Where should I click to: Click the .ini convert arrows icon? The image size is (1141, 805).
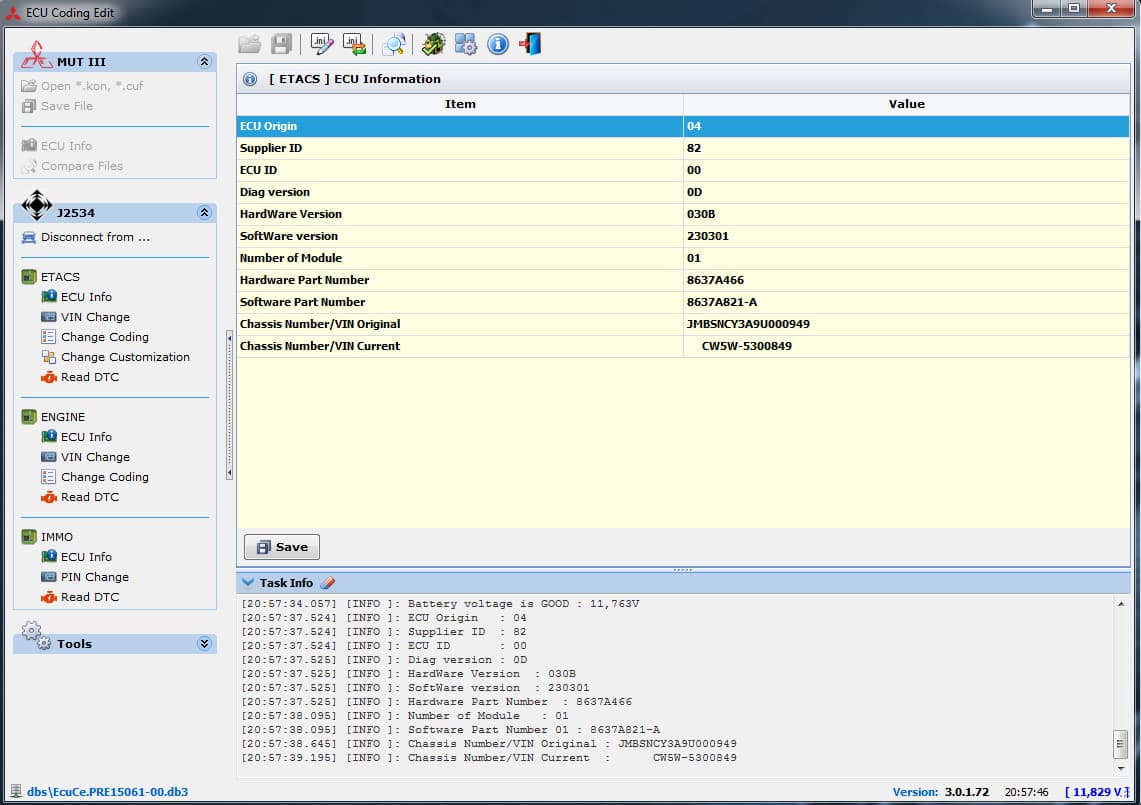(354, 44)
